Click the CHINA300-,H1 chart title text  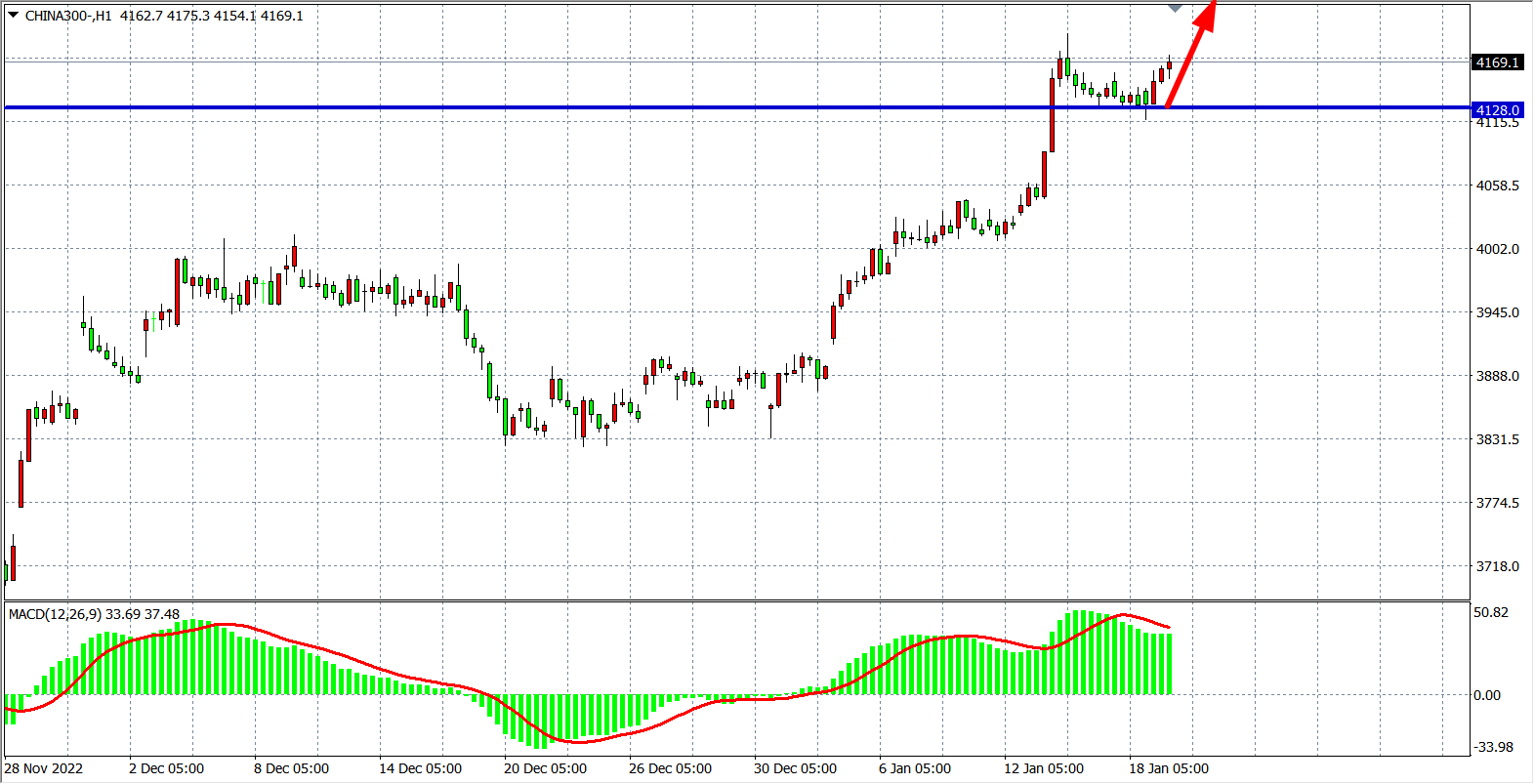(68, 16)
